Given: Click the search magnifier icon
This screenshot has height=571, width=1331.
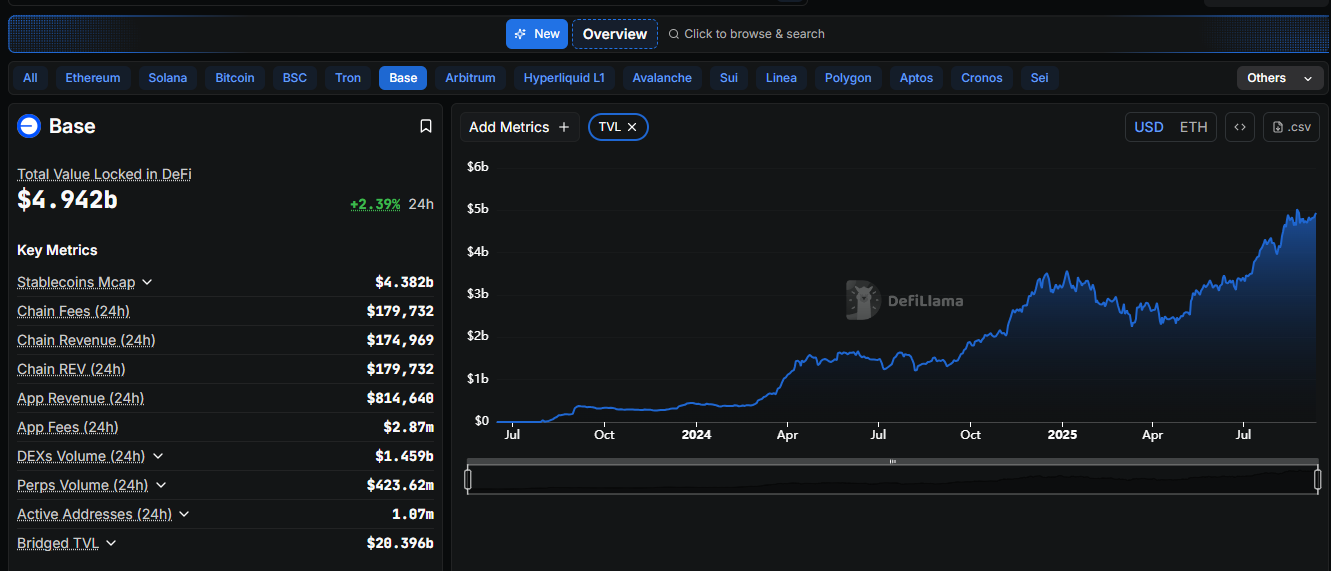Looking at the screenshot, I should click(674, 34).
